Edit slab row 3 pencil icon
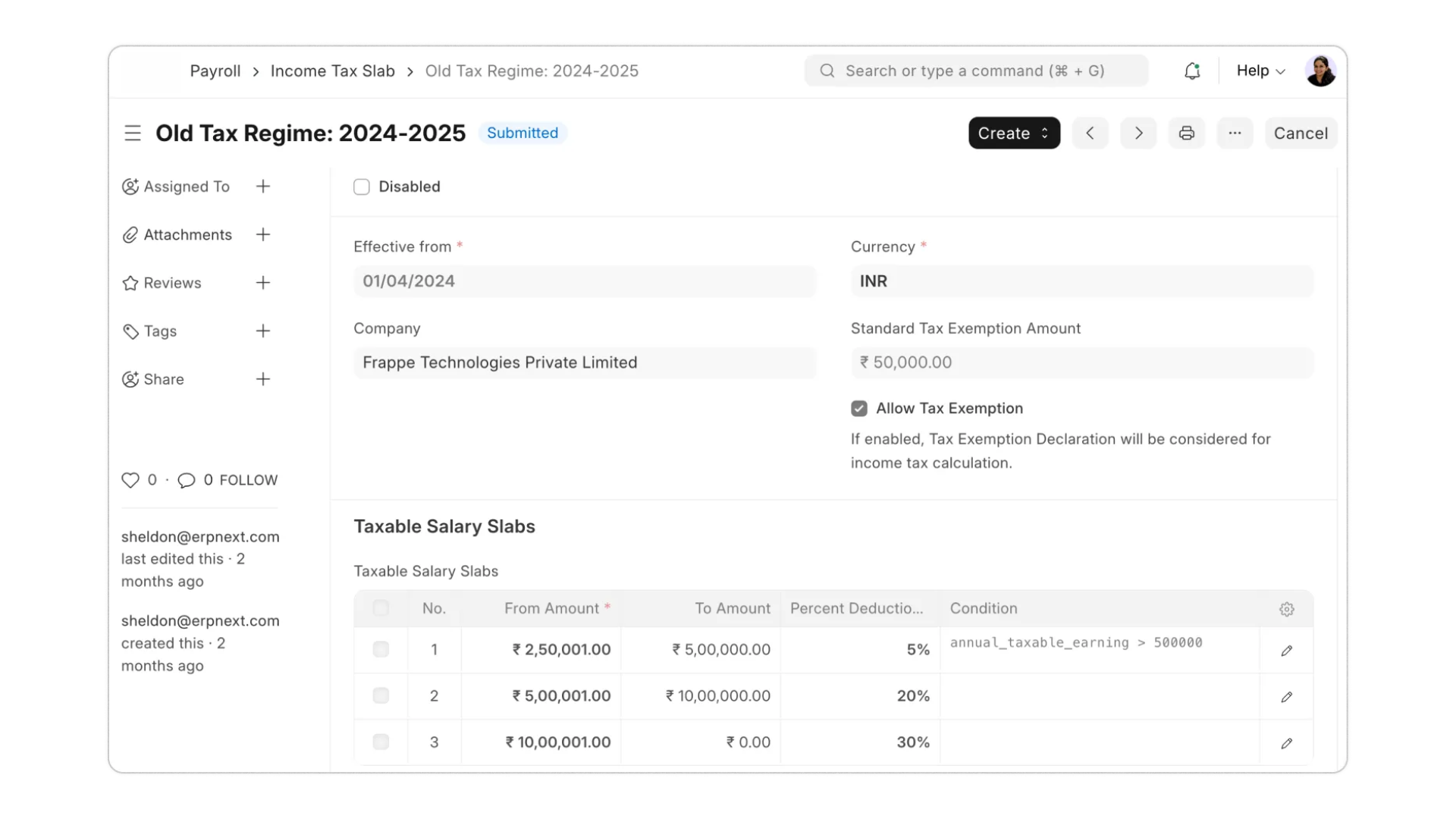1456x819 pixels. click(1286, 743)
